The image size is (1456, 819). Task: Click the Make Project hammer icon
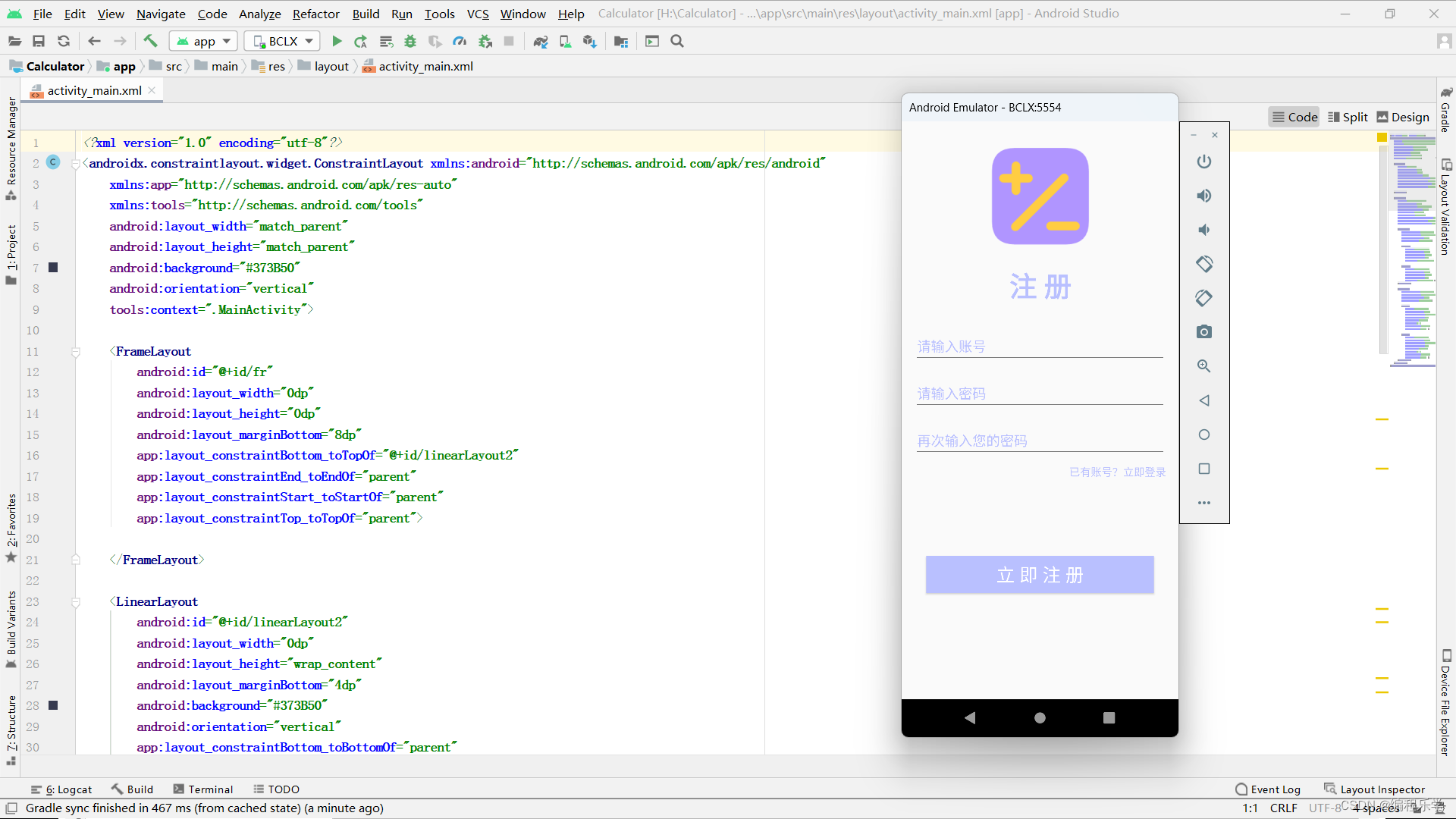[x=150, y=41]
